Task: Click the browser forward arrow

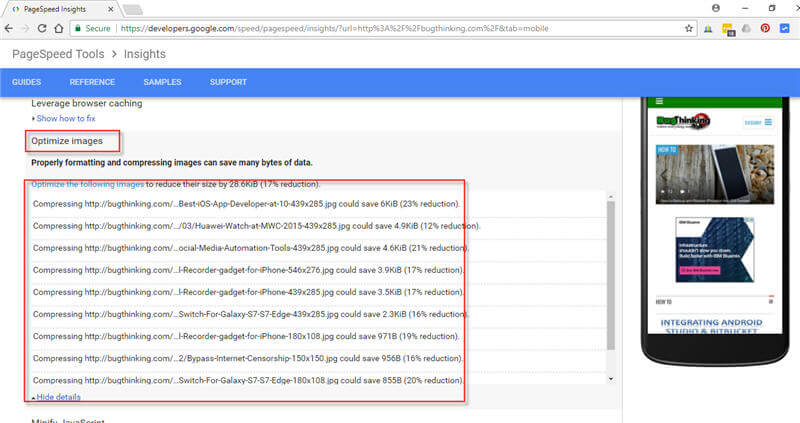Action: tap(25, 29)
